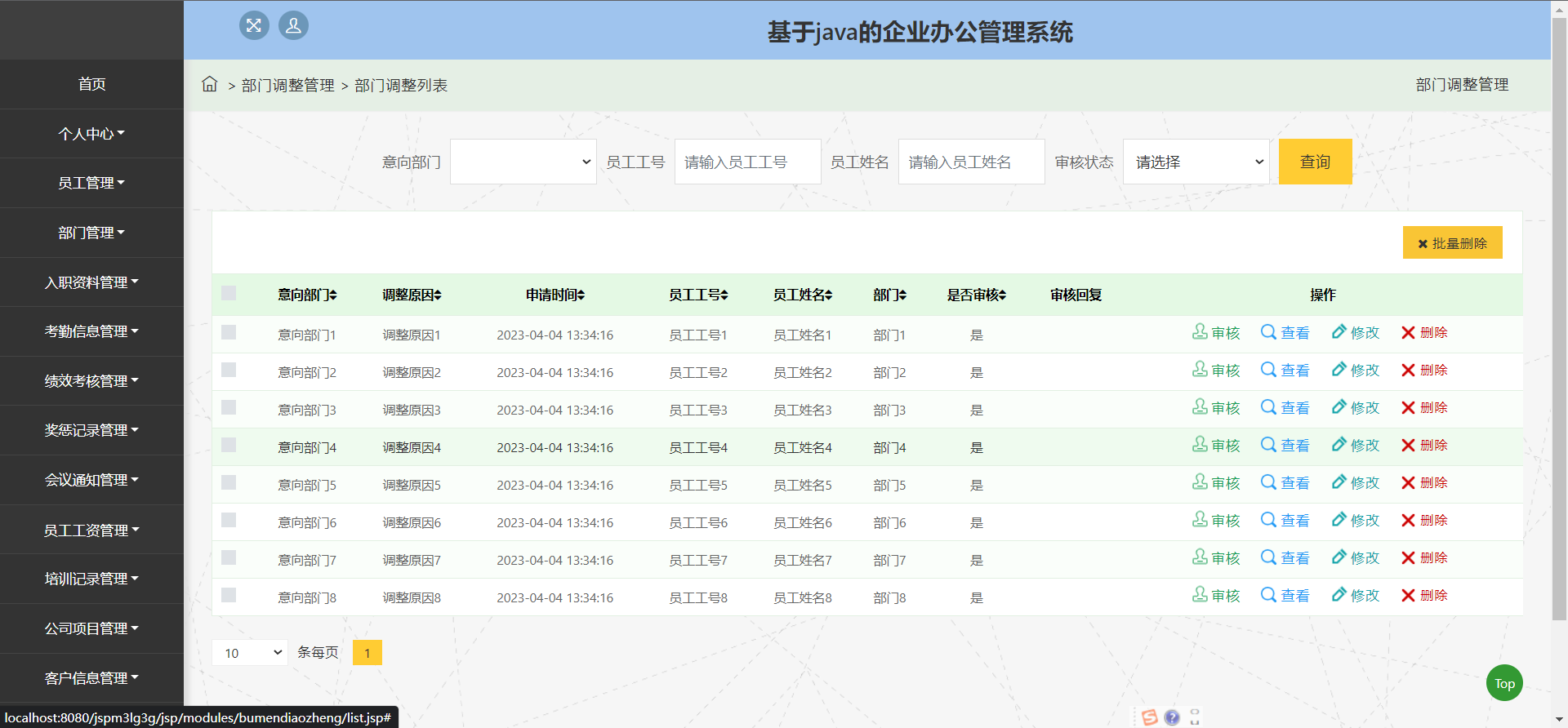Edit the row for 意向部门3
1568x728 pixels.
coord(1356,407)
